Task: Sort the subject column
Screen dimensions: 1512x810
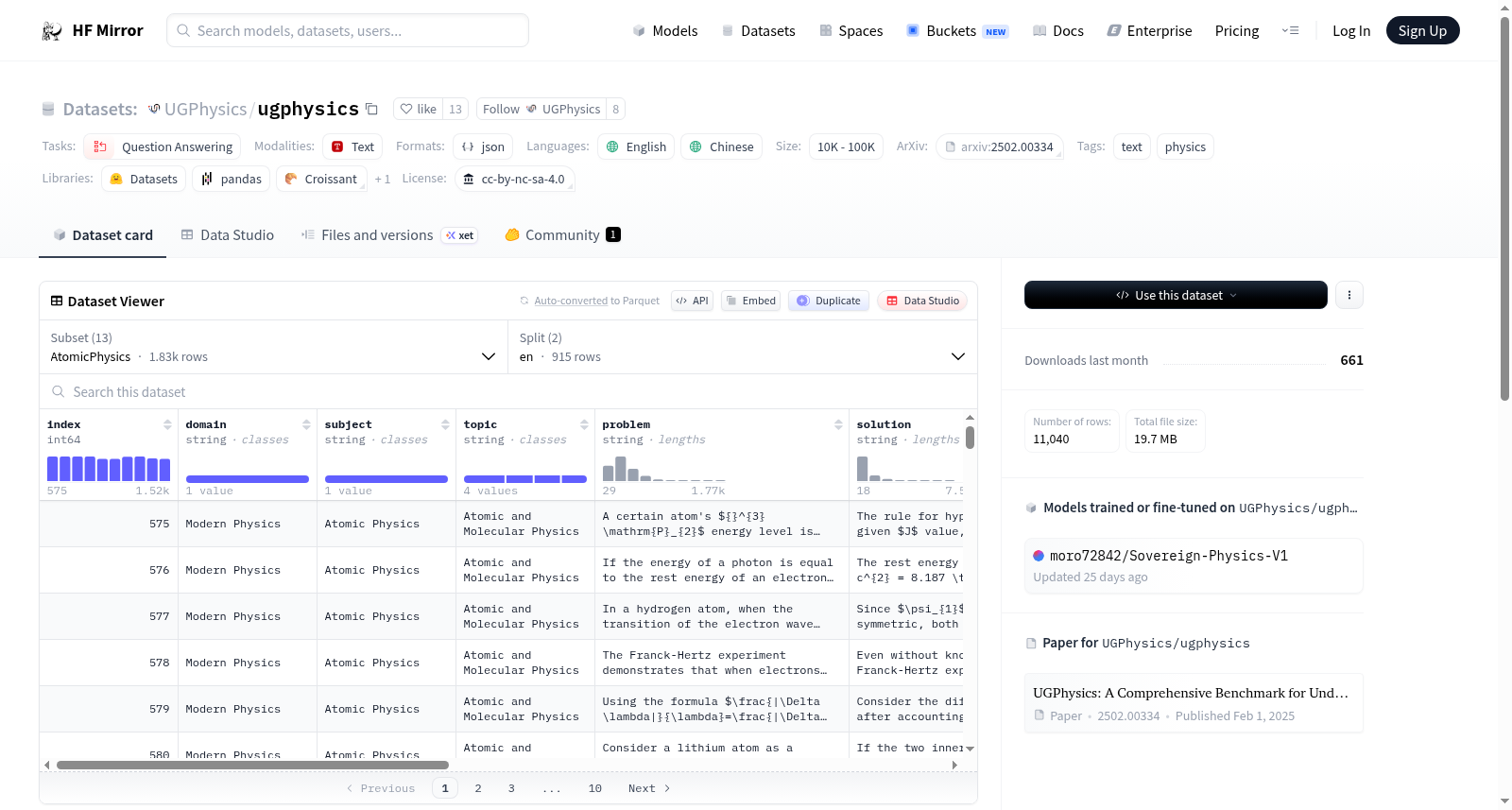Action: pos(445,425)
